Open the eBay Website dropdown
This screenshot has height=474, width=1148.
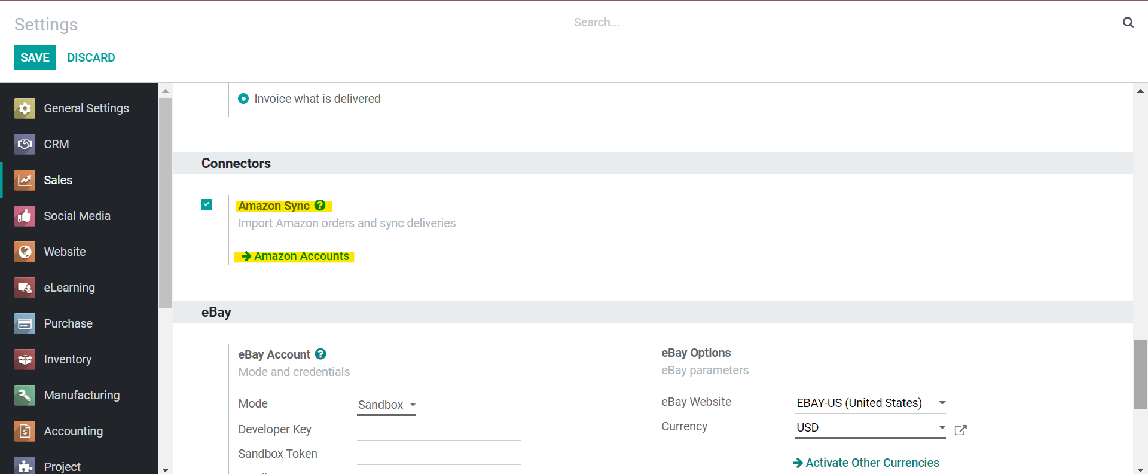click(x=871, y=403)
